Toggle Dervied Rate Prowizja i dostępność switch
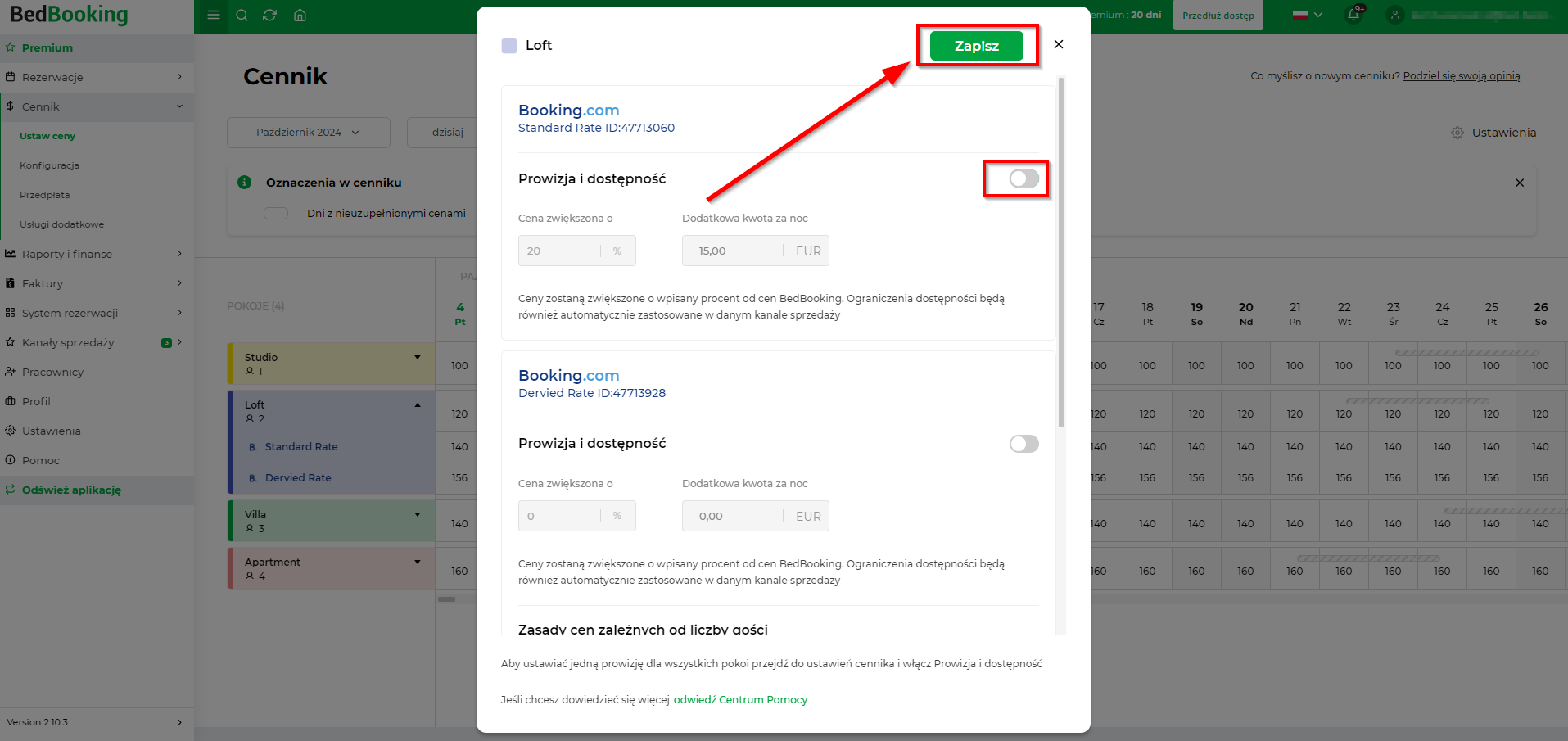This screenshot has height=741, width=1568. 1023,444
